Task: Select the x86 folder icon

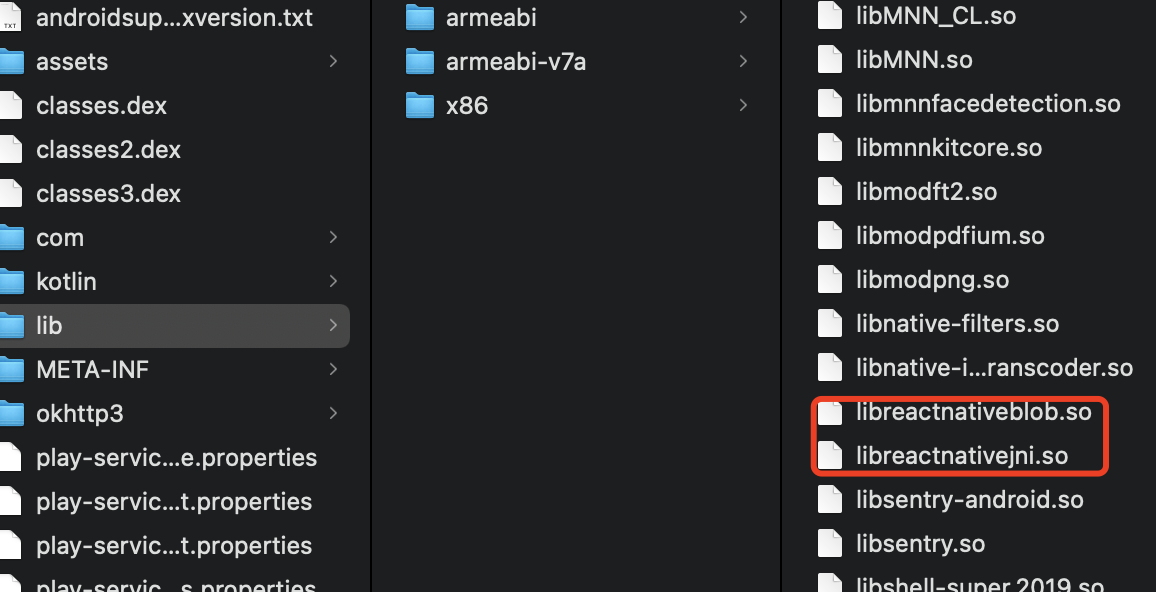Action: [x=419, y=105]
